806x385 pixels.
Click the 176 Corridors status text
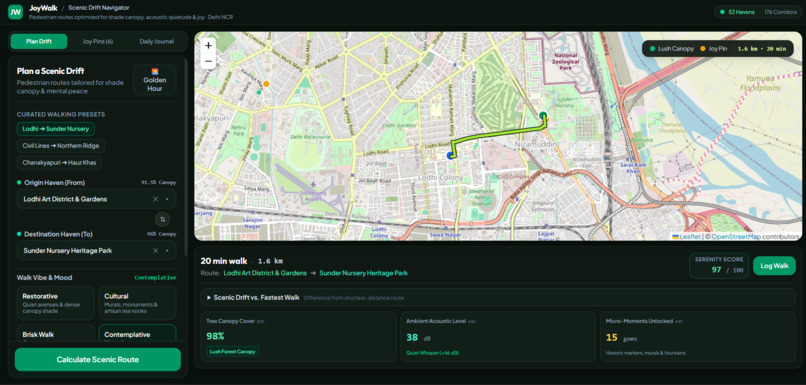point(779,12)
